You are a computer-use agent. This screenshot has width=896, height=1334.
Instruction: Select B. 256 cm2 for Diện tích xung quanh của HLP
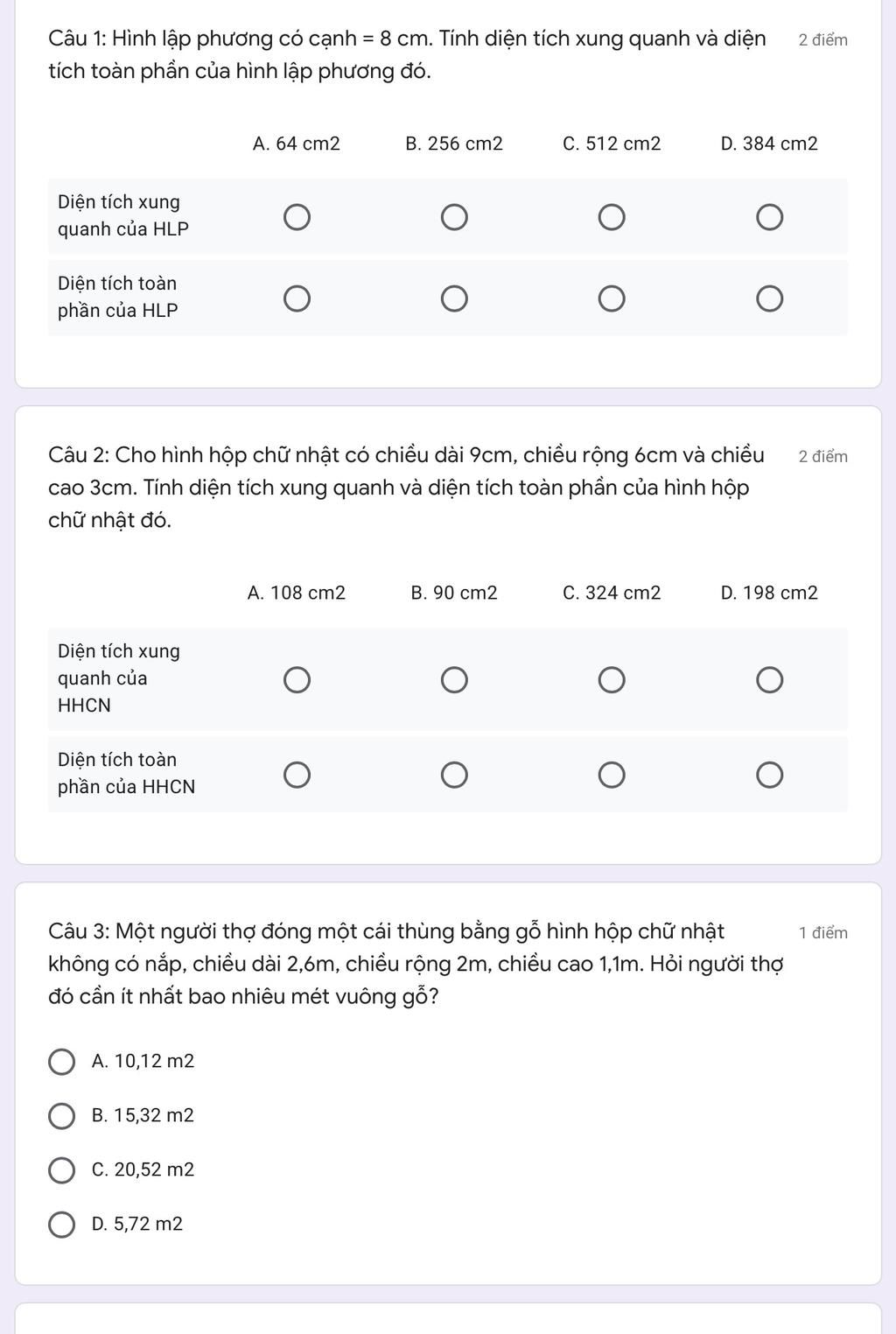(454, 217)
